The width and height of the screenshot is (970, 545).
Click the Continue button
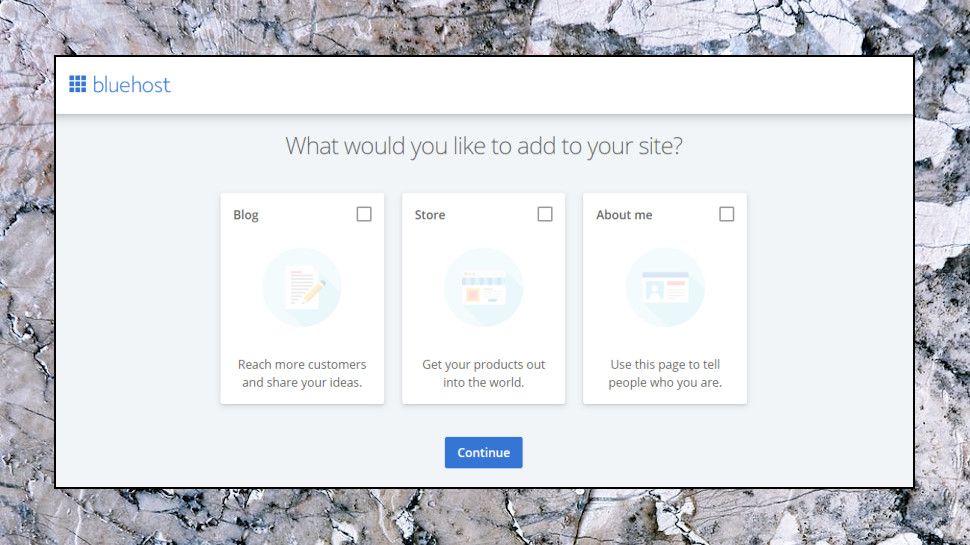(484, 453)
